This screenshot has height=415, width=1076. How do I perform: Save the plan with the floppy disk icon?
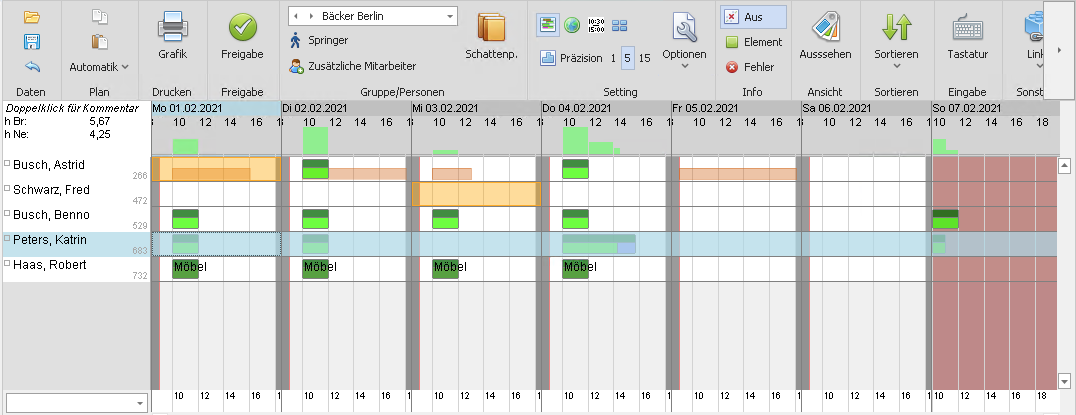[x=31, y=42]
